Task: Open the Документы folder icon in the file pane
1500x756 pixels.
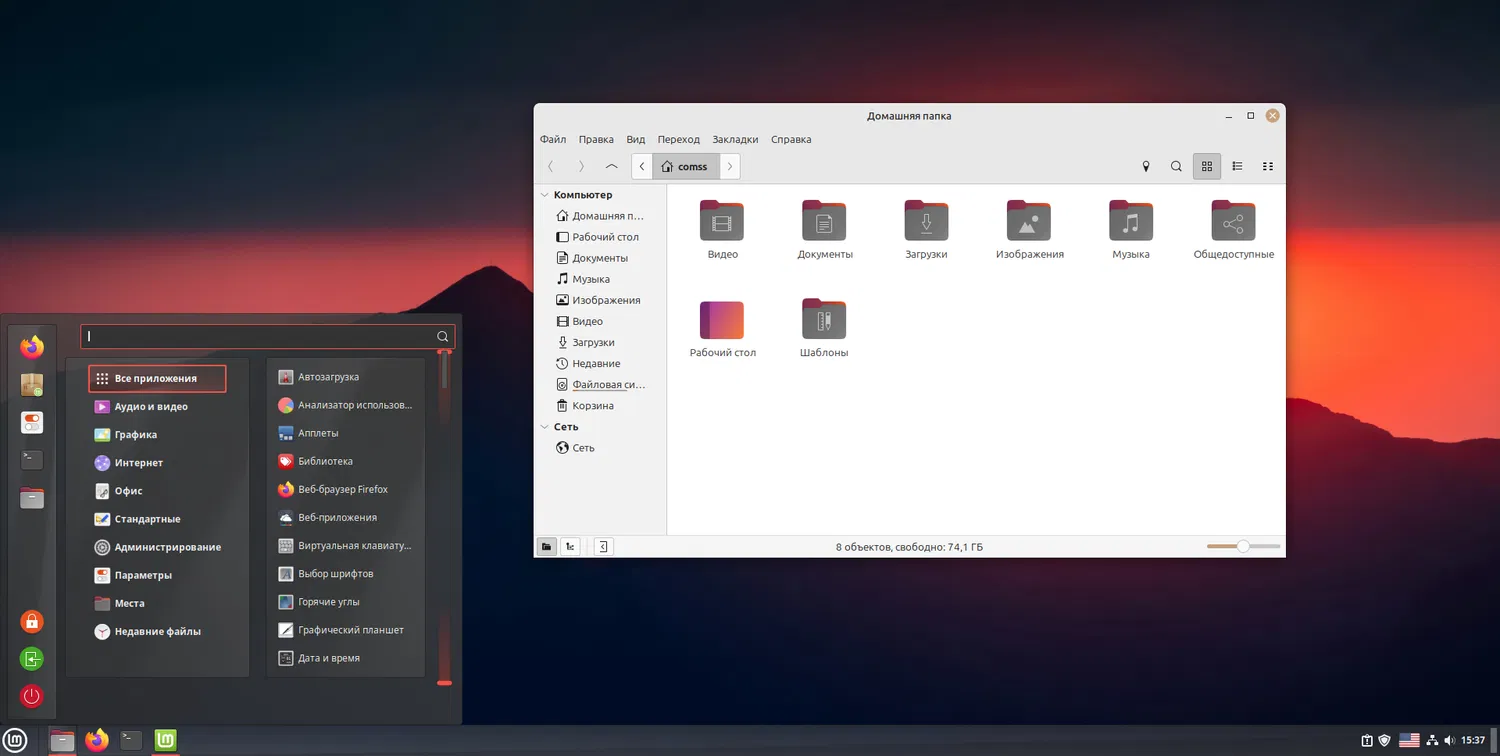Action: (x=824, y=221)
